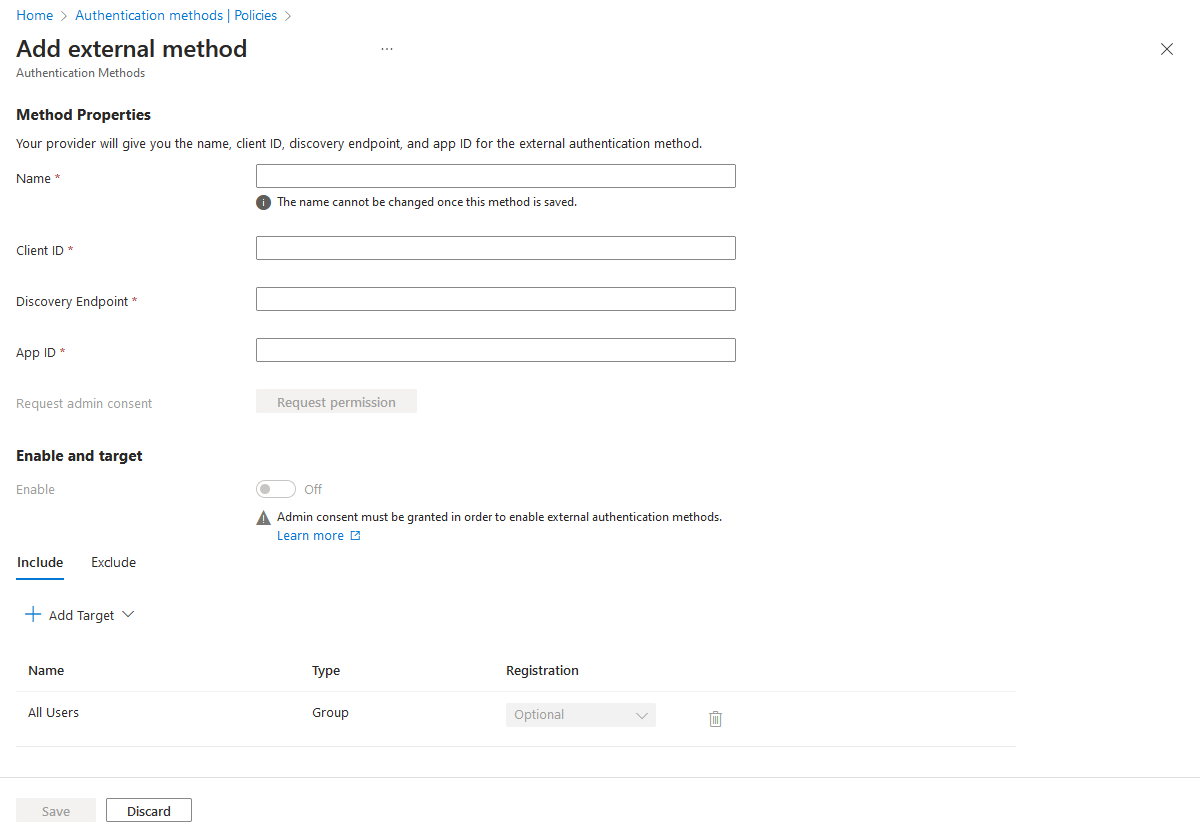Close the Add external method pane

(x=1166, y=49)
